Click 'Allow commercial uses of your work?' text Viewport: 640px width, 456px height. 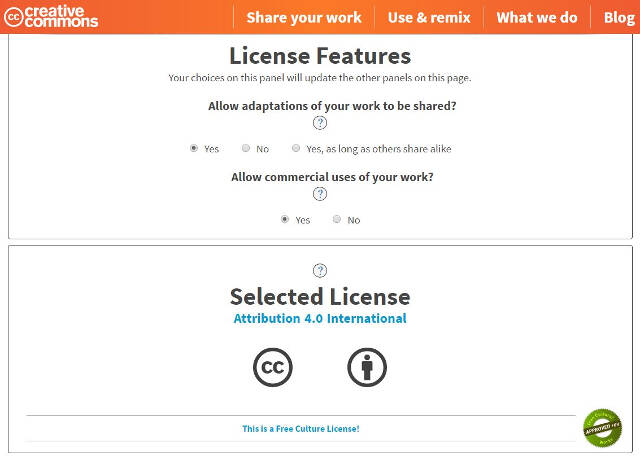pyautogui.click(x=332, y=177)
